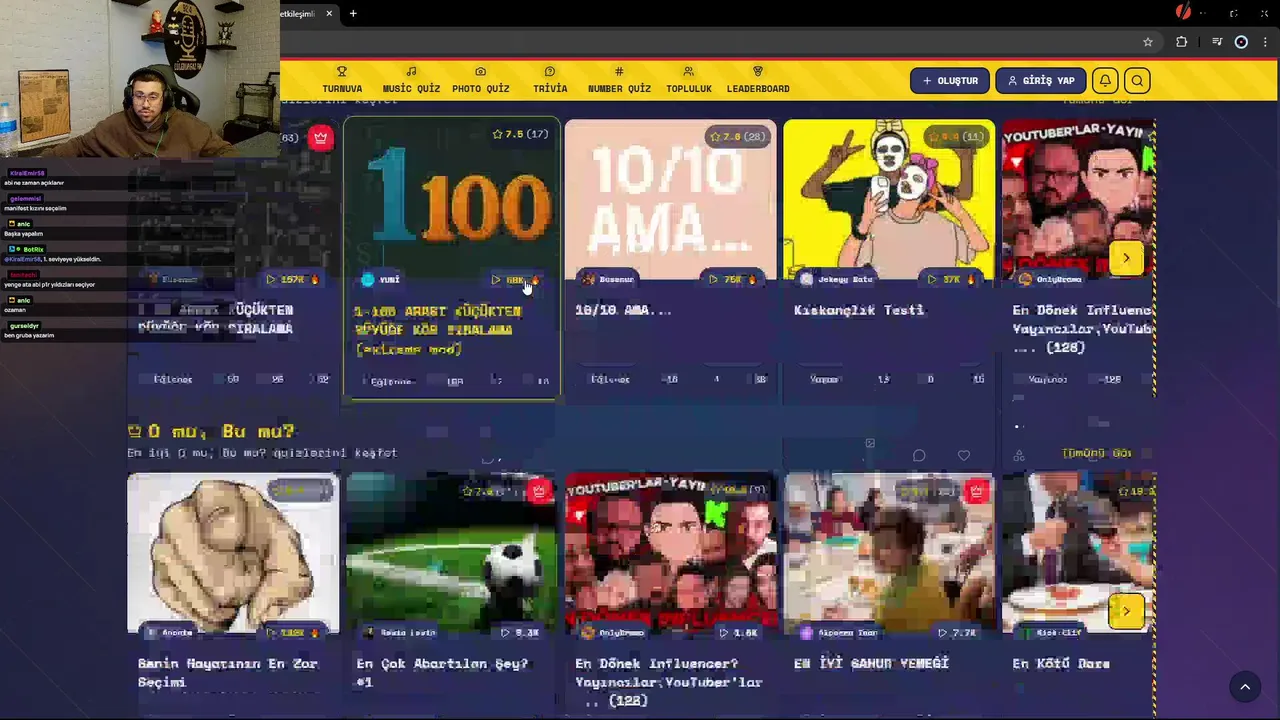Click En Çok Abartılan Şey title
The image size is (1280, 720).
(442, 673)
